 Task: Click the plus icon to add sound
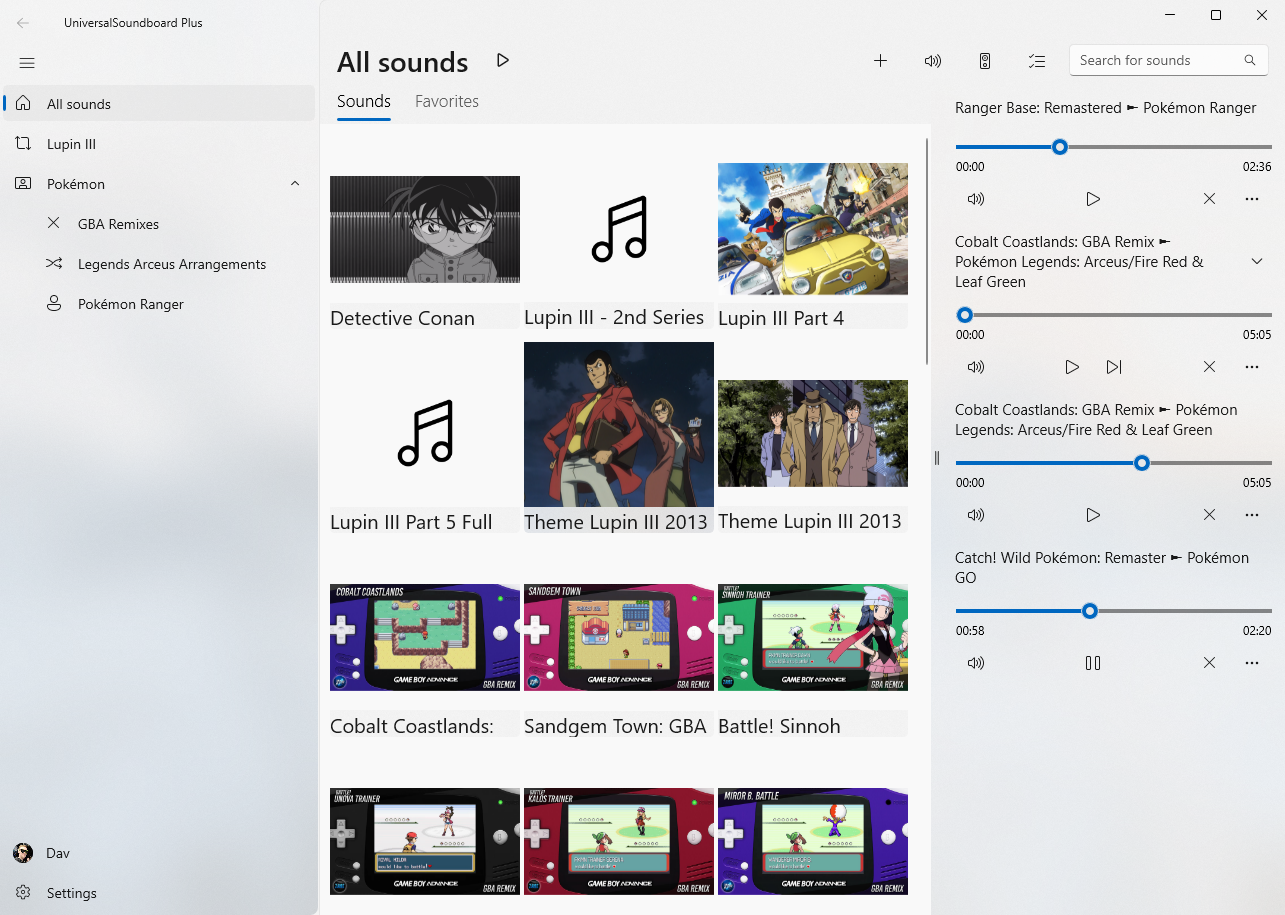pos(880,61)
